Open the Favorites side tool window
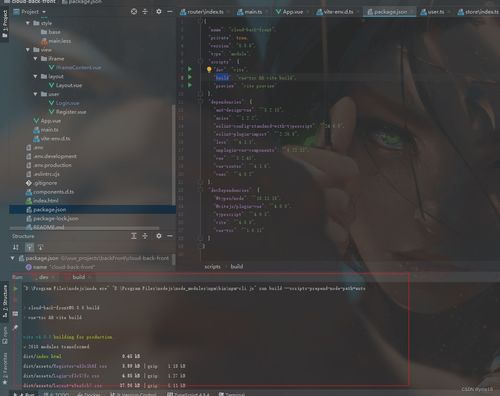 5,368
